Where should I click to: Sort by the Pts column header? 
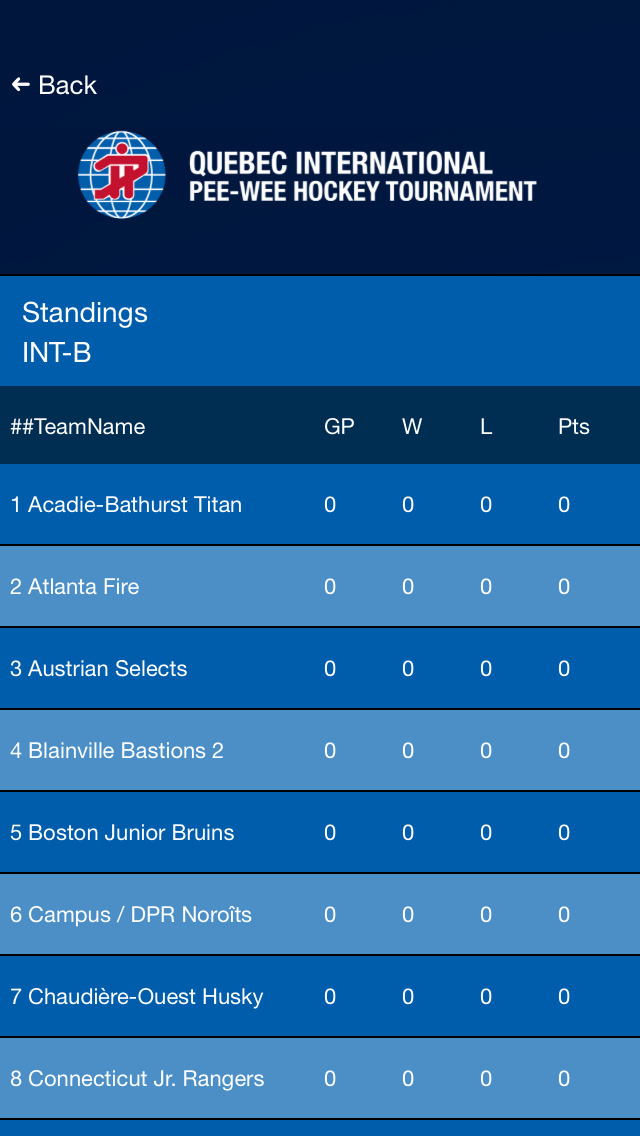pyautogui.click(x=573, y=427)
